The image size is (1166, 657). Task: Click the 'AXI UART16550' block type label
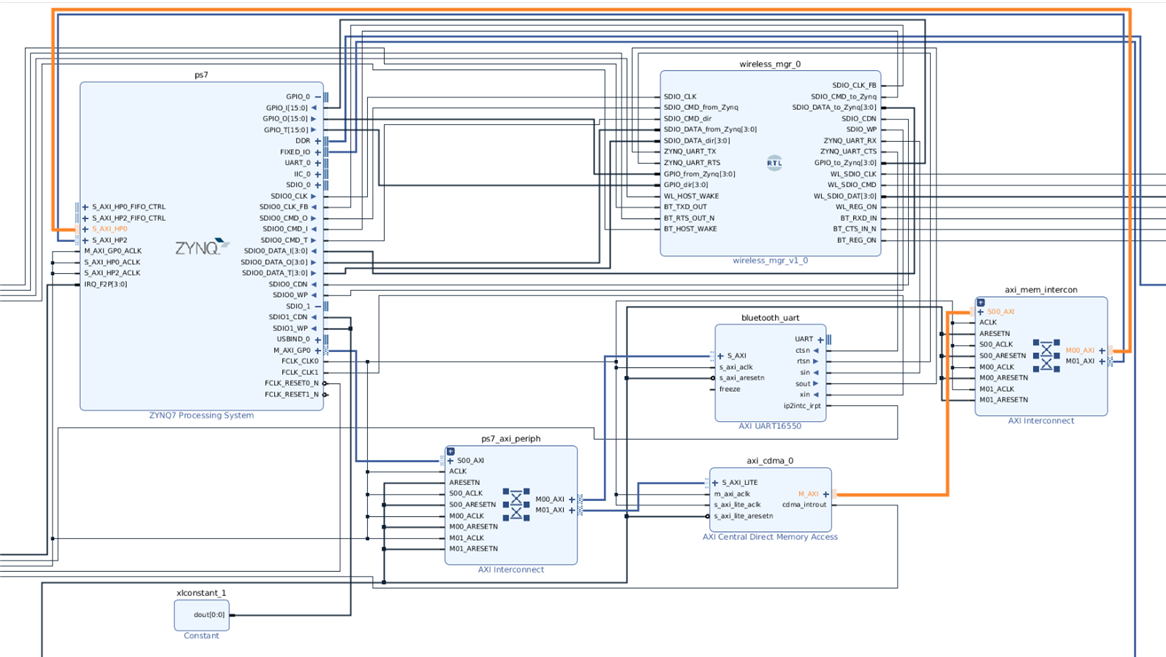[770, 426]
